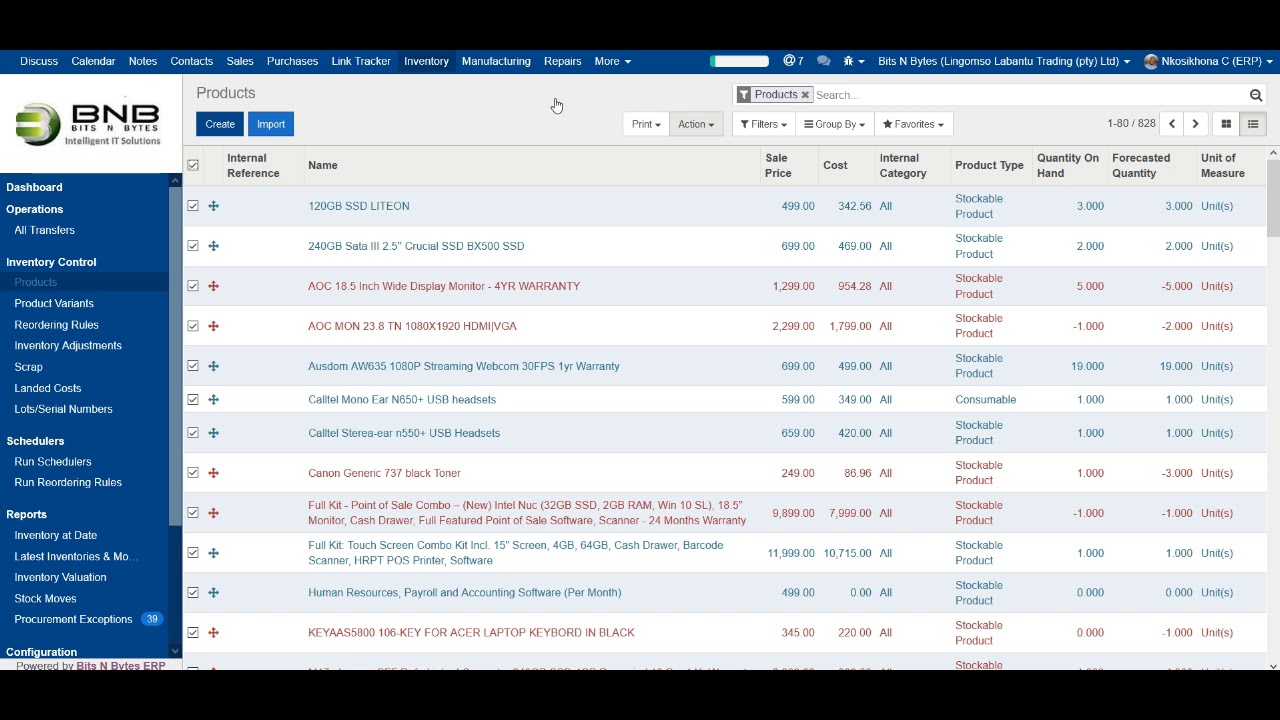The width and height of the screenshot is (1280, 720).
Task: Uncheck Calltel Mono Ear N650+ row checkbox
Action: [193, 399]
